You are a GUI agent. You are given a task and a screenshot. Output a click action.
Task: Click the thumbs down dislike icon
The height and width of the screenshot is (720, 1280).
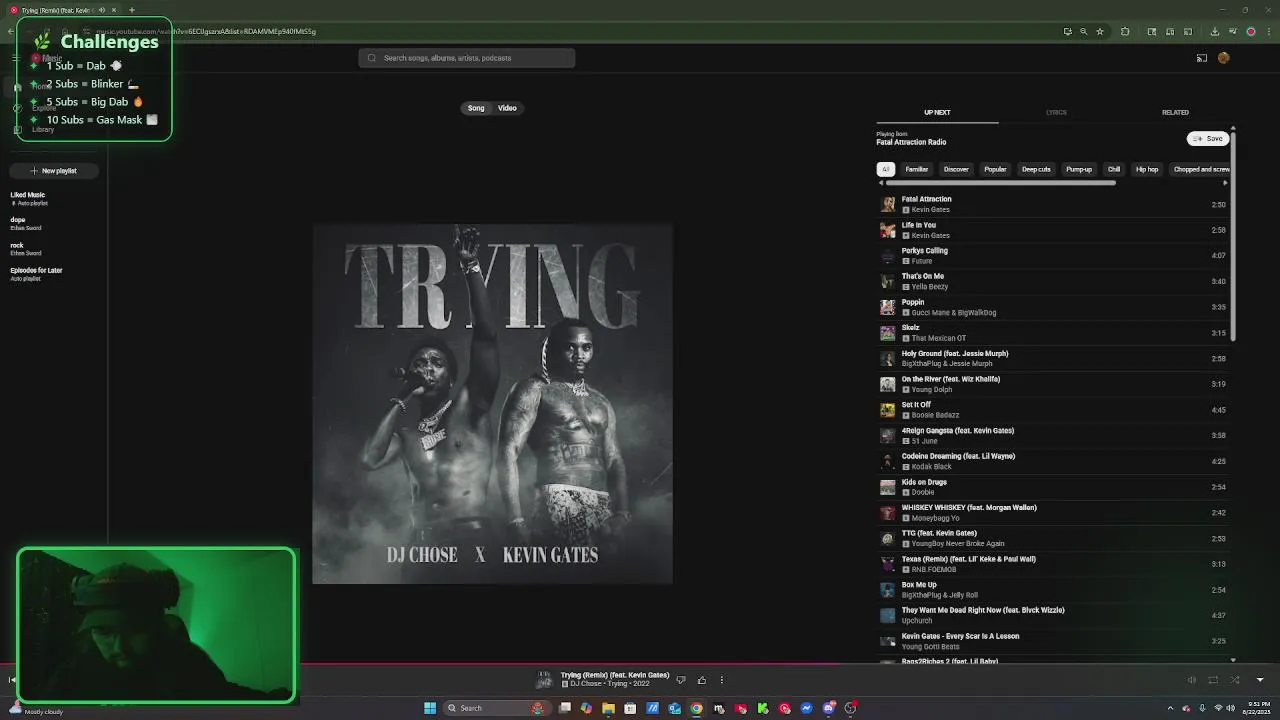[x=681, y=680]
